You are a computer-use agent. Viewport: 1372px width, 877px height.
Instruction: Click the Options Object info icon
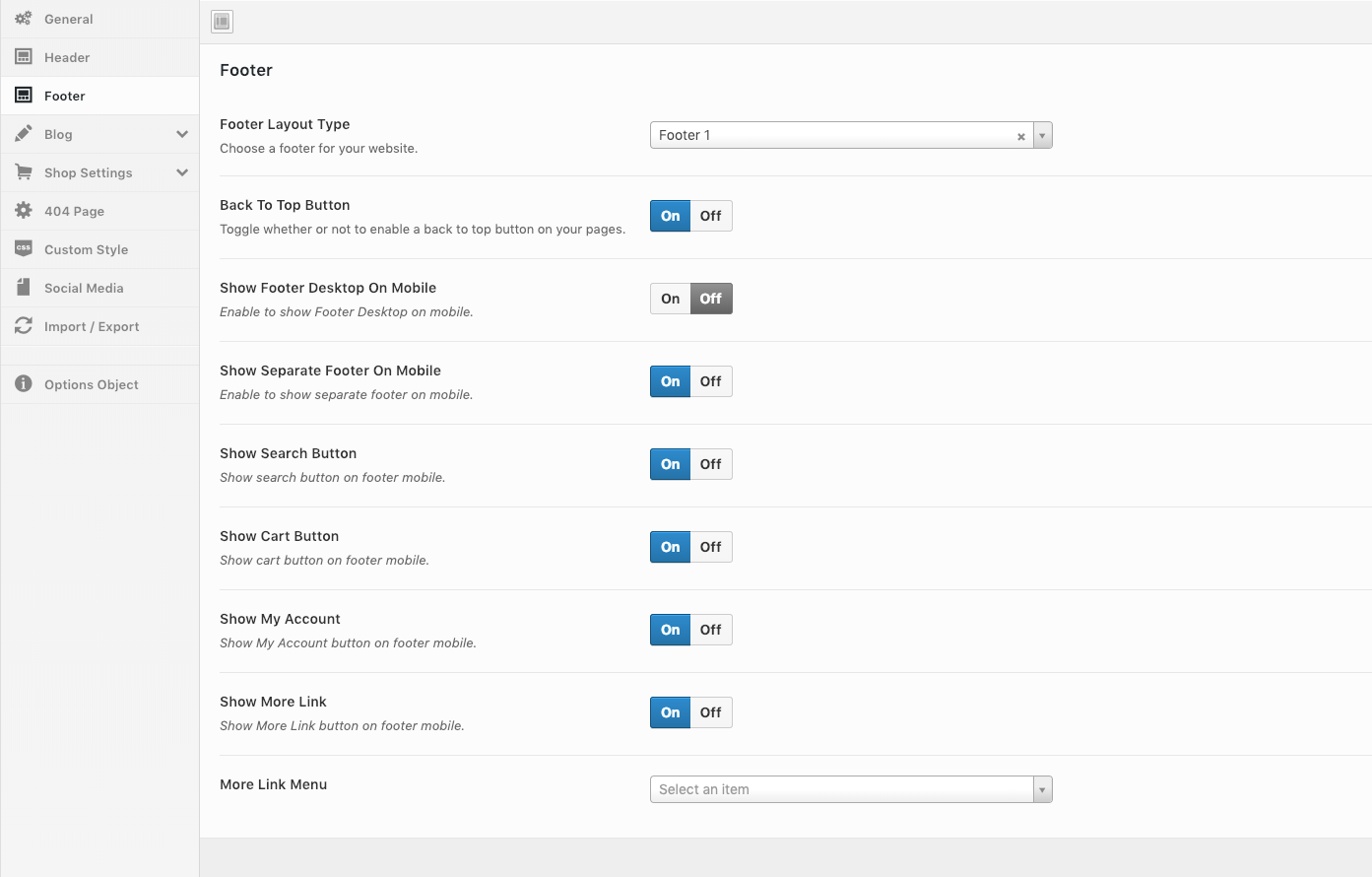pyautogui.click(x=24, y=384)
